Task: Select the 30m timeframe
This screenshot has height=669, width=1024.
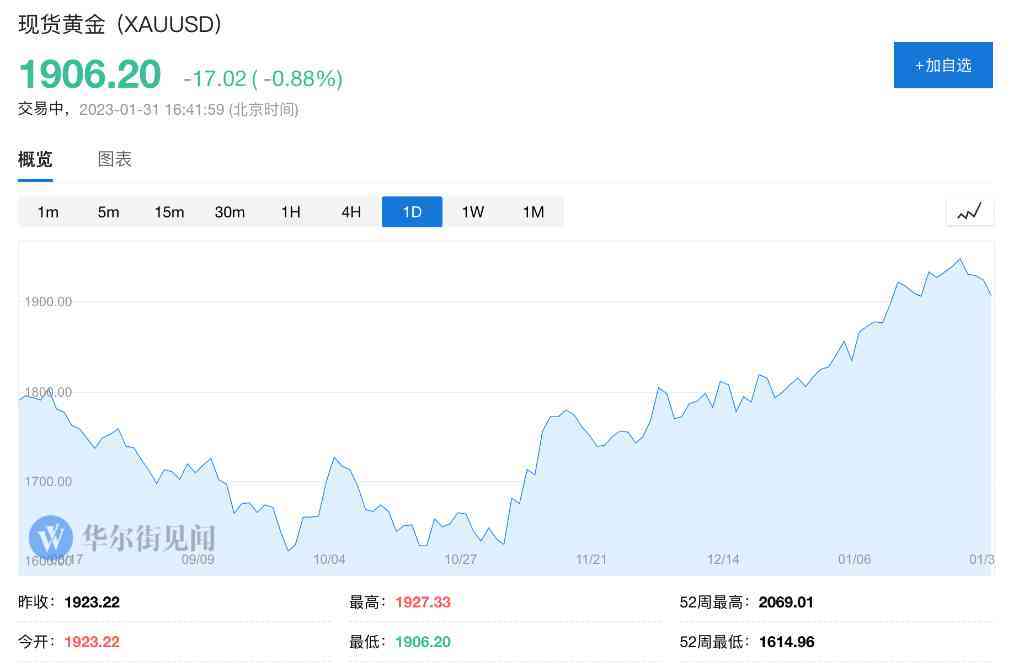Action: click(229, 212)
